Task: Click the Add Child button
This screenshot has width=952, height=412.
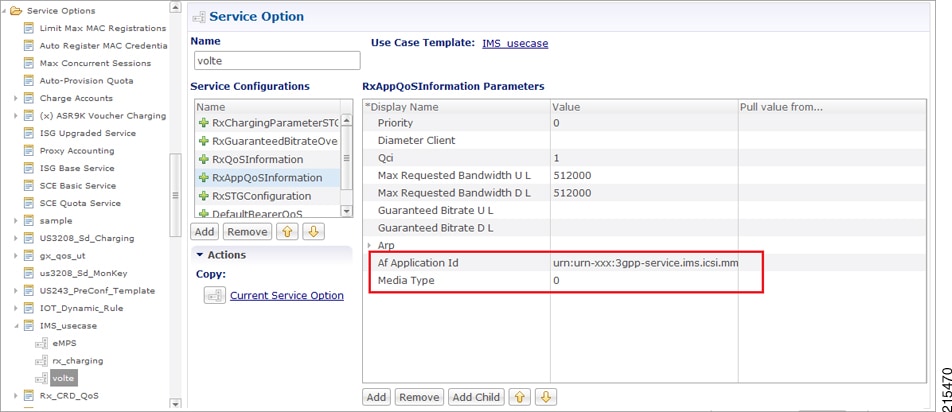Action: (x=477, y=397)
